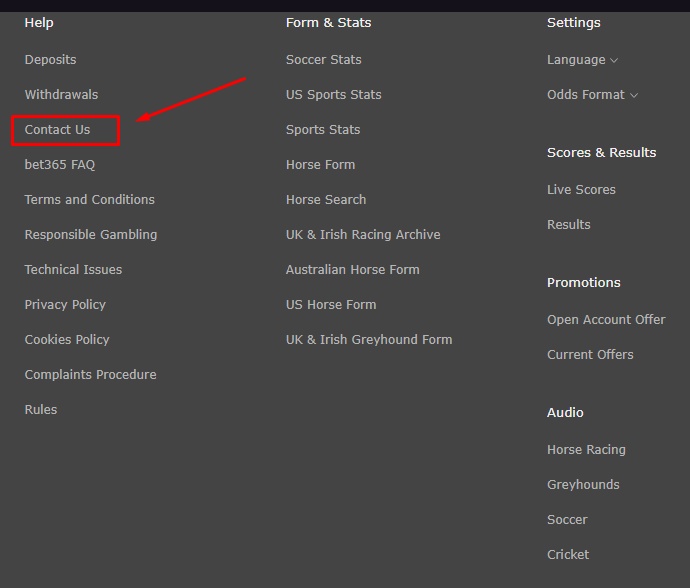Viewport: 690px width, 588px height.
Task: Open the Sports Stats link
Action: [323, 129]
